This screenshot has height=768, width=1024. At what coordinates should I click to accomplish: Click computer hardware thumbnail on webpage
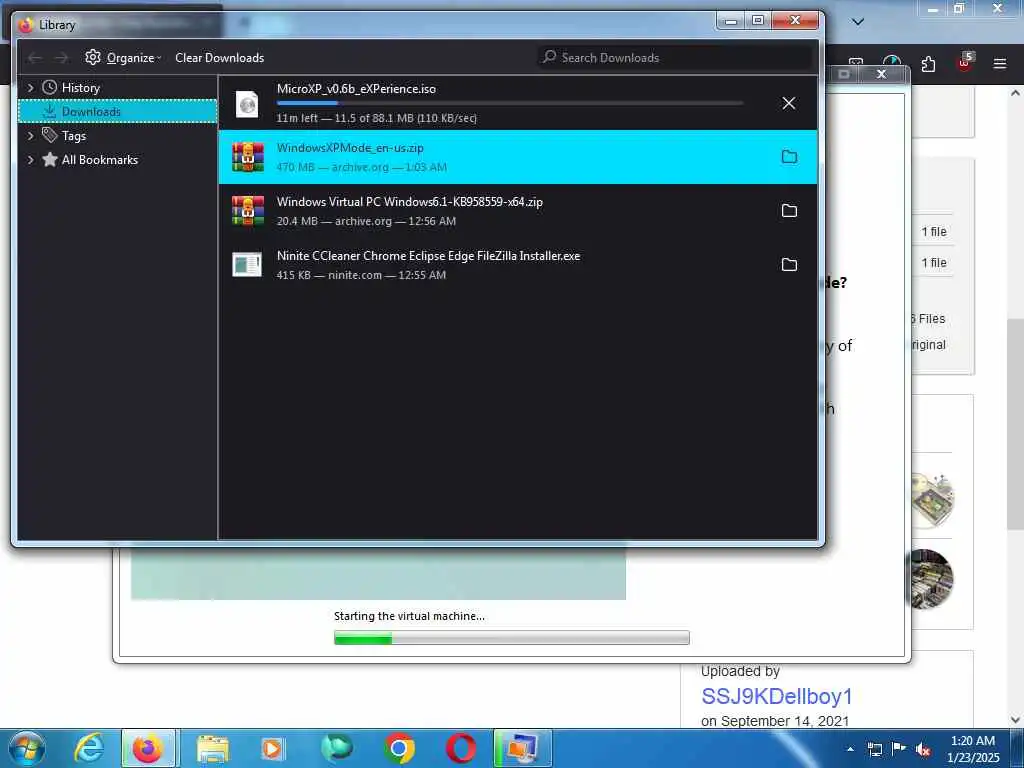click(931, 580)
